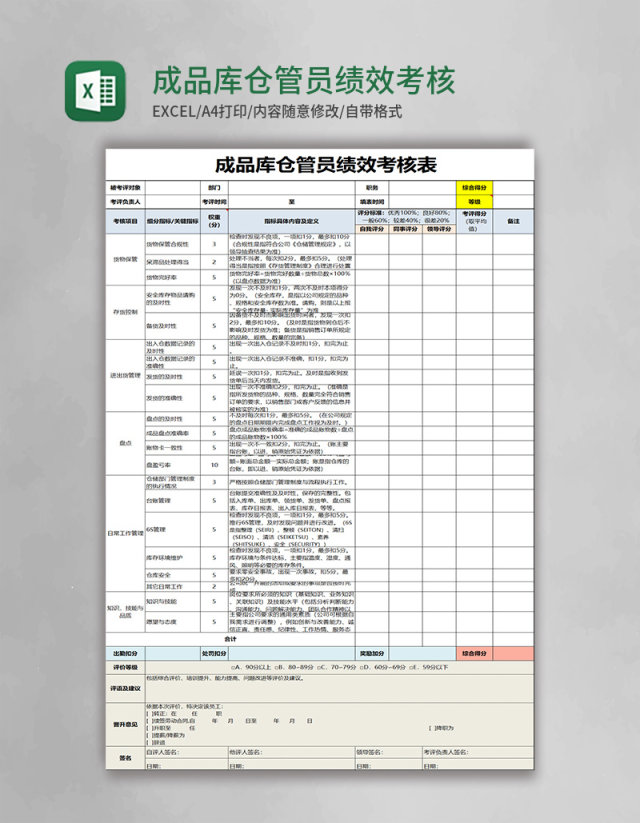Click the green Excel file icon
Image resolution: width=640 pixels, height=823 pixels.
(95, 91)
